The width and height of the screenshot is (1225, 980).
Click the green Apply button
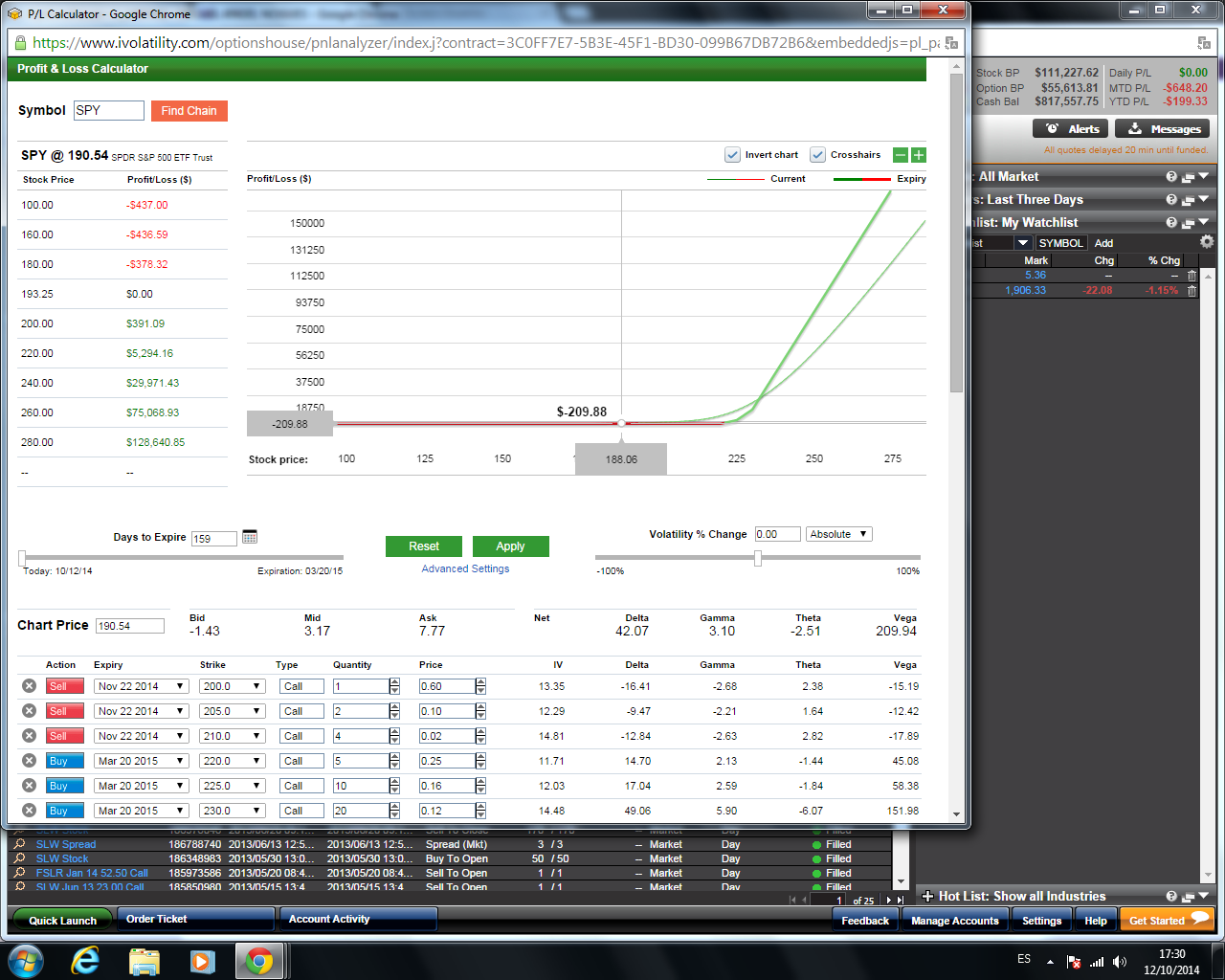click(511, 546)
